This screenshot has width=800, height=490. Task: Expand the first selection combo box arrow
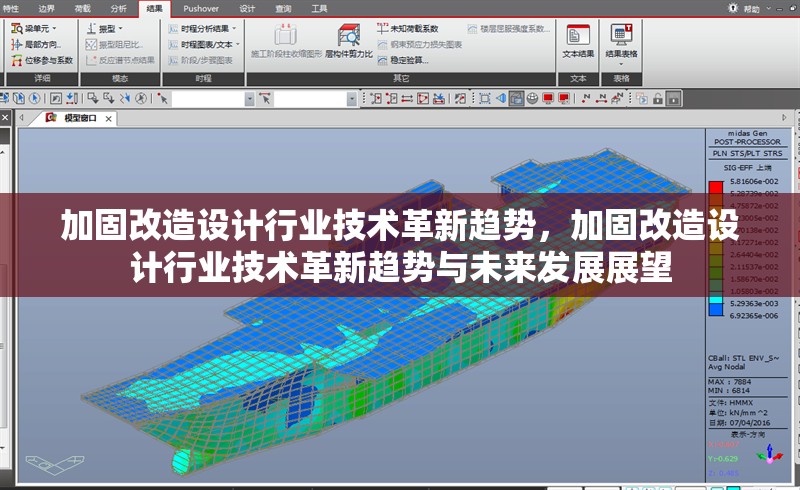pyautogui.click(x=247, y=98)
